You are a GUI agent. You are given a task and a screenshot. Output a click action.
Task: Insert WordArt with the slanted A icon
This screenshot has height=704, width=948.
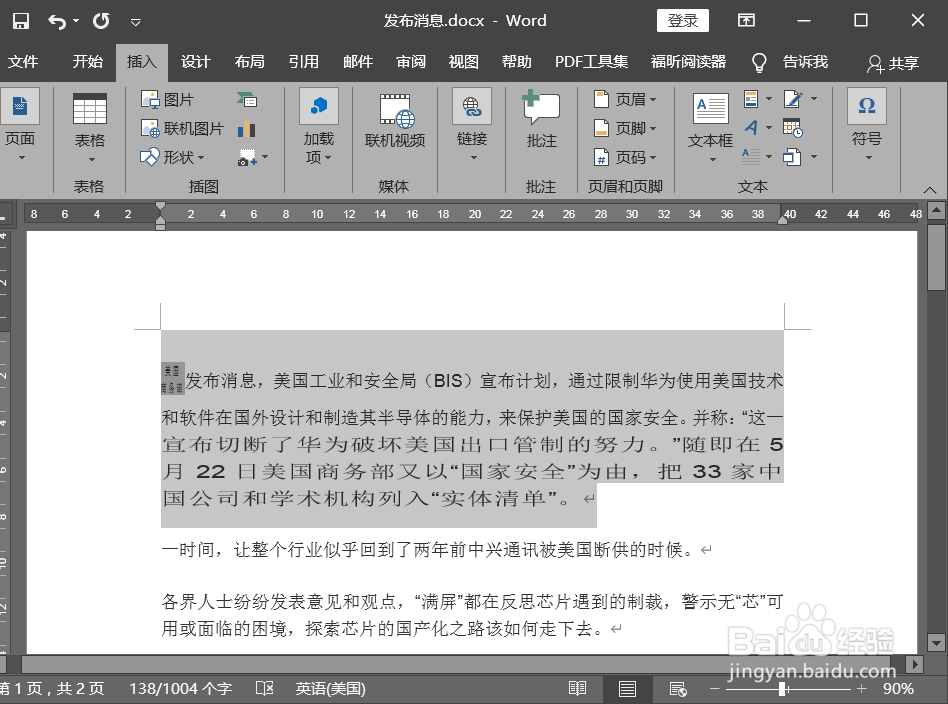(x=752, y=128)
